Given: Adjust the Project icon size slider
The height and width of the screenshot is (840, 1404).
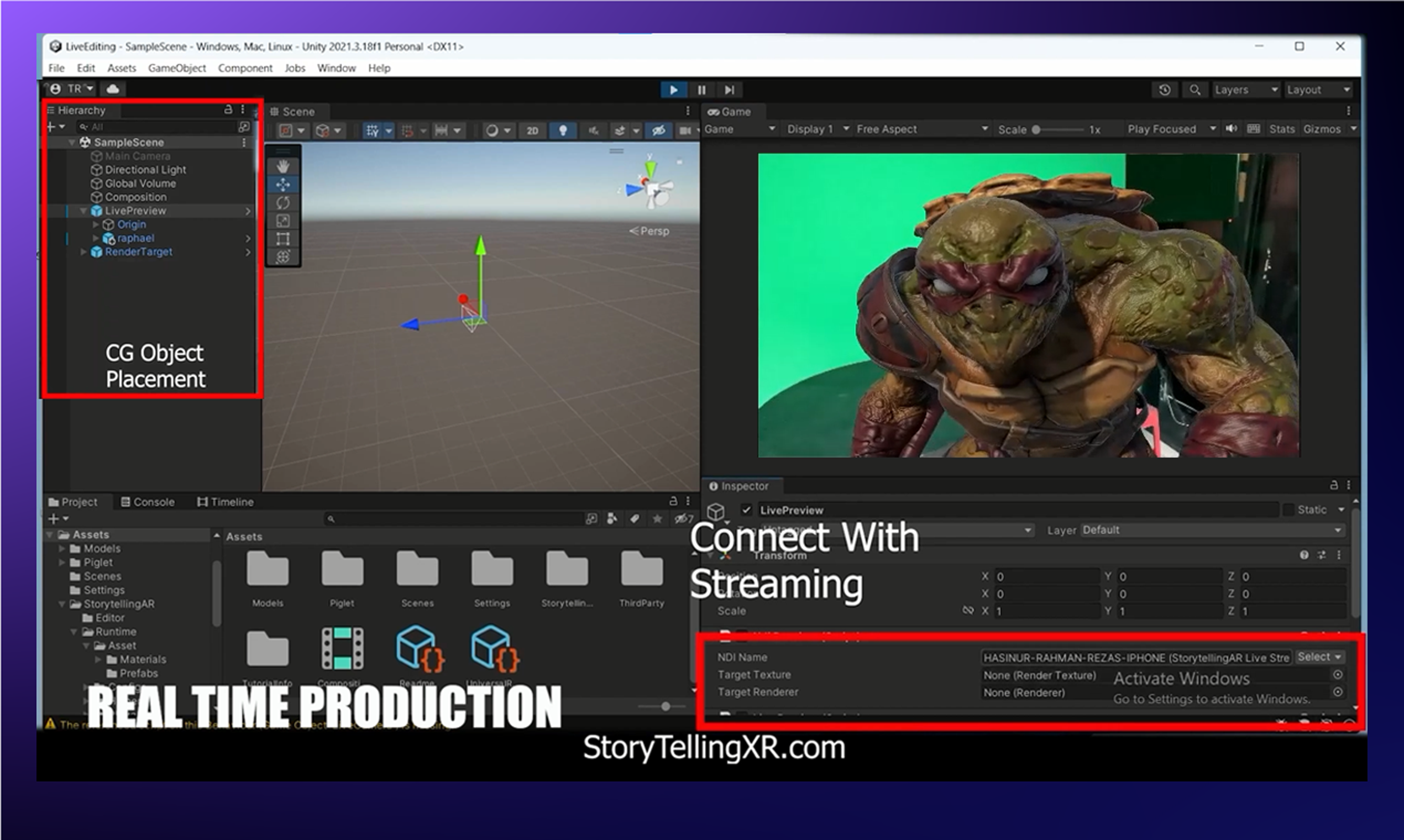Looking at the screenshot, I should [661, 706].
